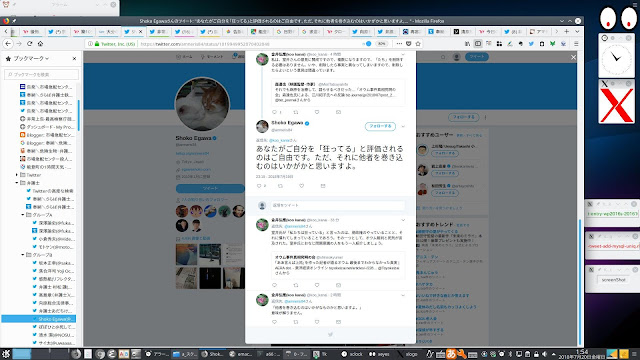The height and width of the screenshot is (360, 640).
Task: Follow Shoko Egawa in the tweet dialog
Action: point(380,127)
